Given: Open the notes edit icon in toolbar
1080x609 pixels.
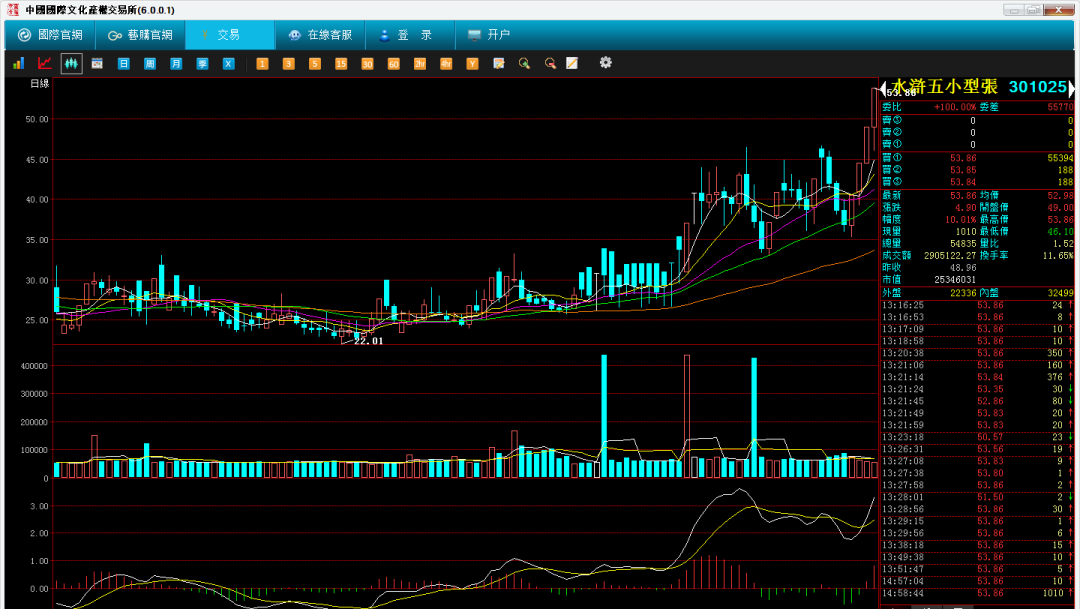Looking at the screenshot, I should [499, 63].
